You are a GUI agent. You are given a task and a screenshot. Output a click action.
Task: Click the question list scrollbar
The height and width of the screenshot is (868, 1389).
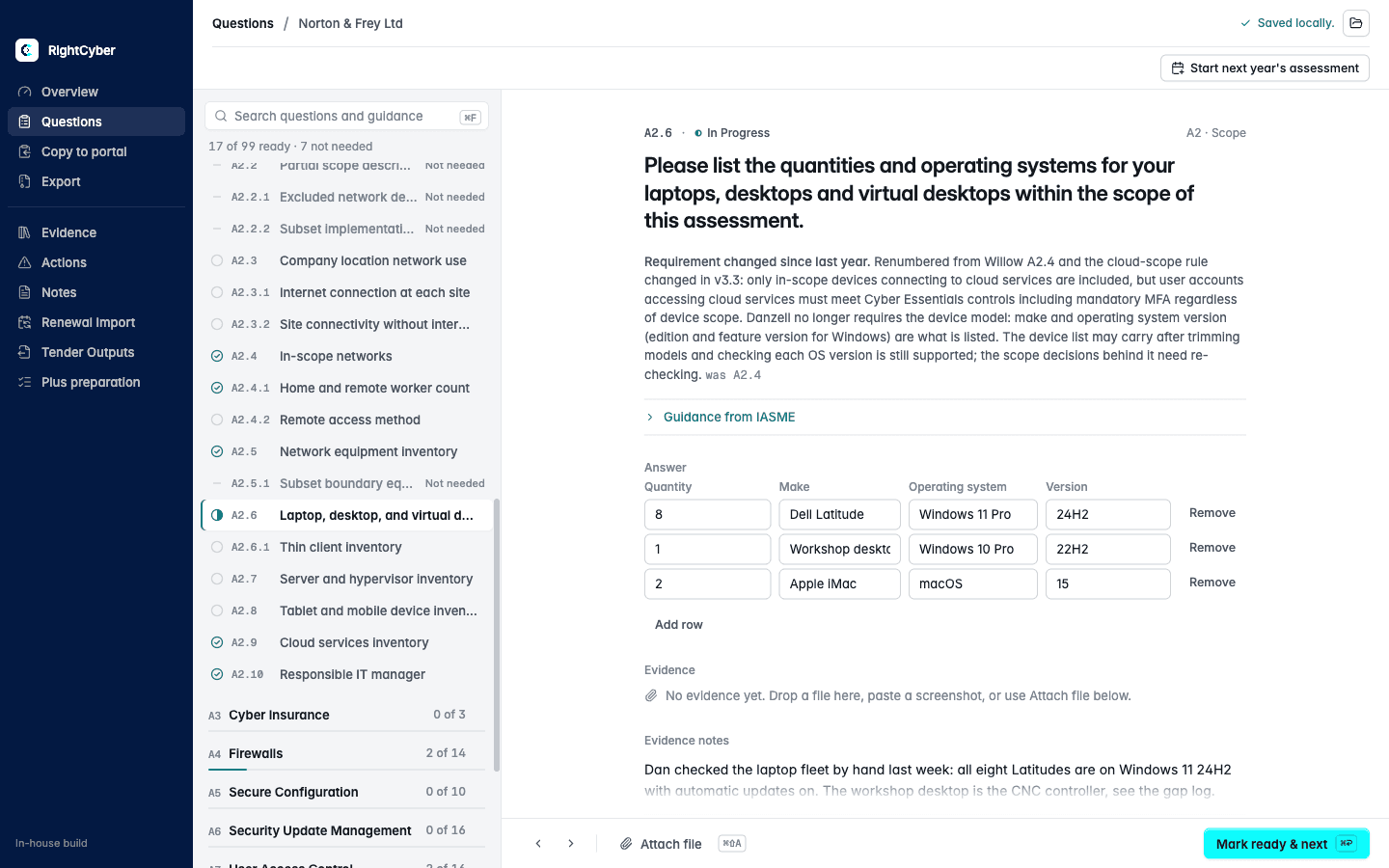pyautogui.click(x=497, y=635)
